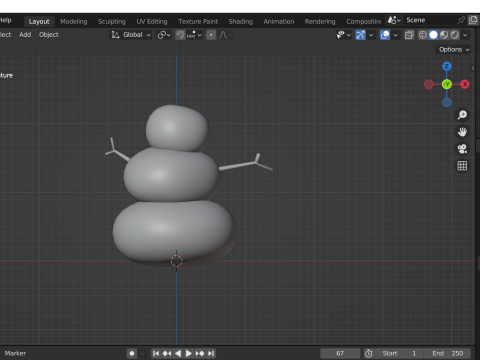The height and width of the screenshot is (360, 480).
Task: Switch to wireframe viewport shading
Action: coord(423,35)
